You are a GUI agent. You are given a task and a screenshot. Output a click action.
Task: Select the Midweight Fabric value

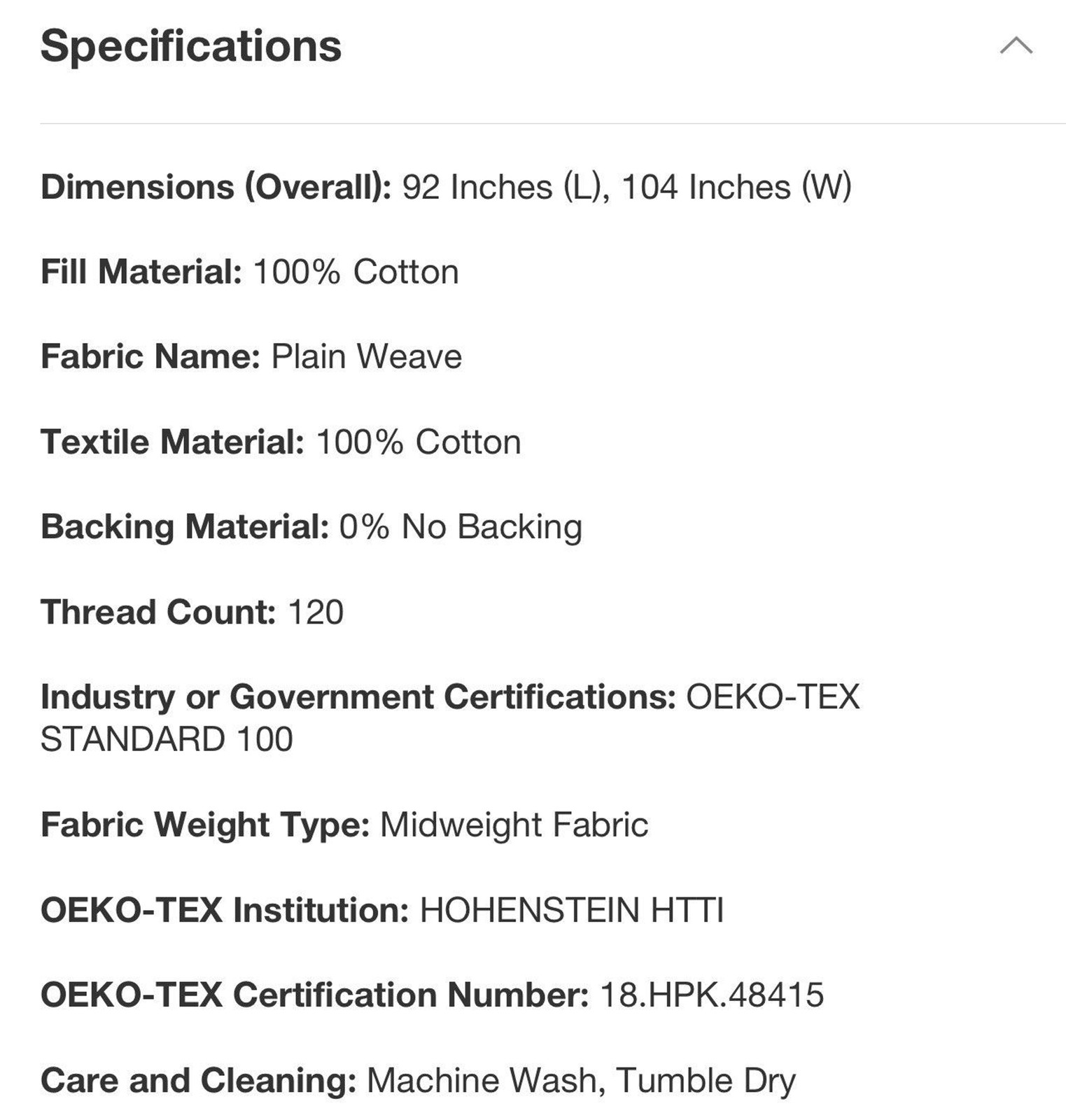(x=514, y=824)
